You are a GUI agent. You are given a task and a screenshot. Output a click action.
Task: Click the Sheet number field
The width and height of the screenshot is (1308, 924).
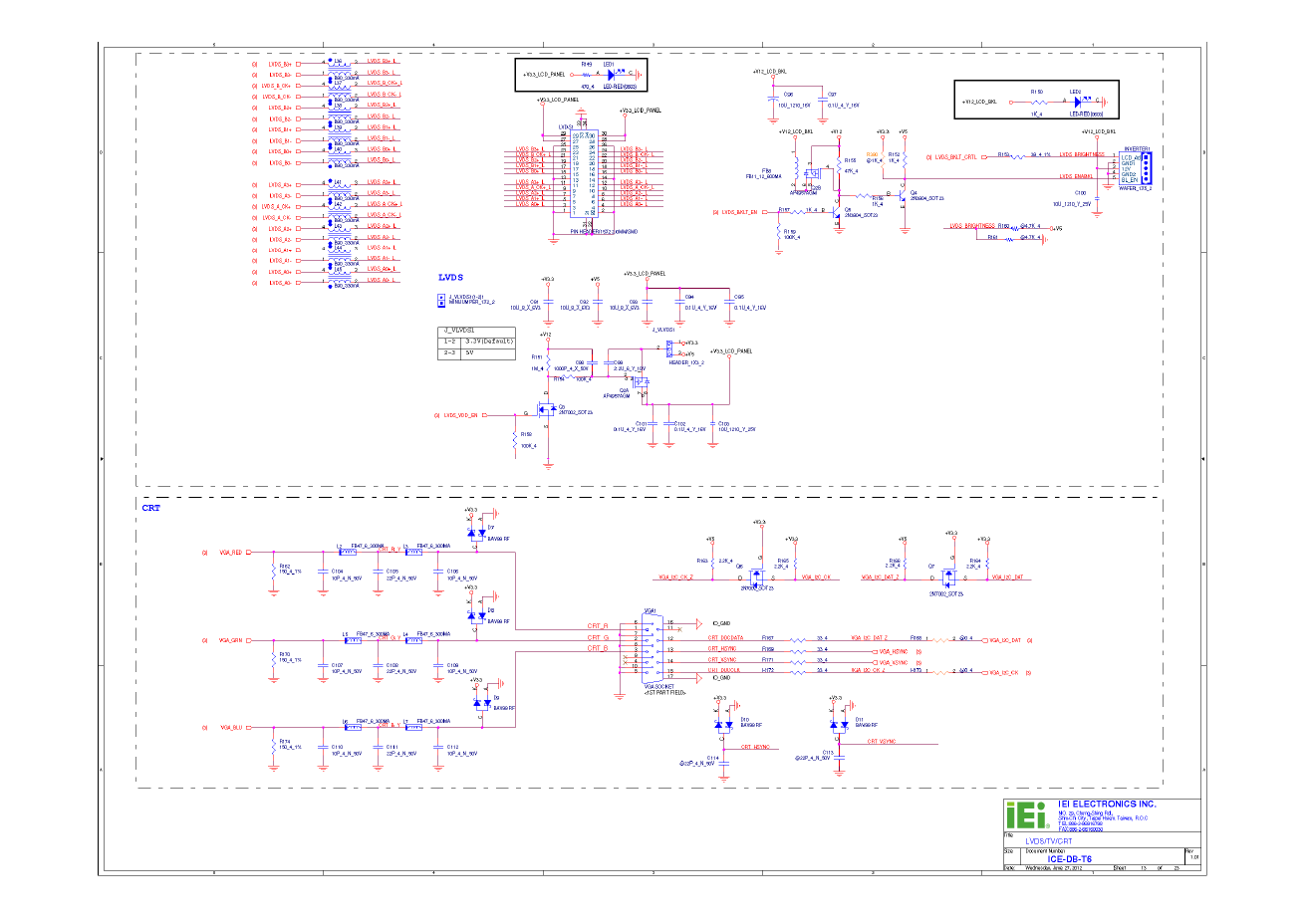pyautogui.click(x=1144, y=868)
